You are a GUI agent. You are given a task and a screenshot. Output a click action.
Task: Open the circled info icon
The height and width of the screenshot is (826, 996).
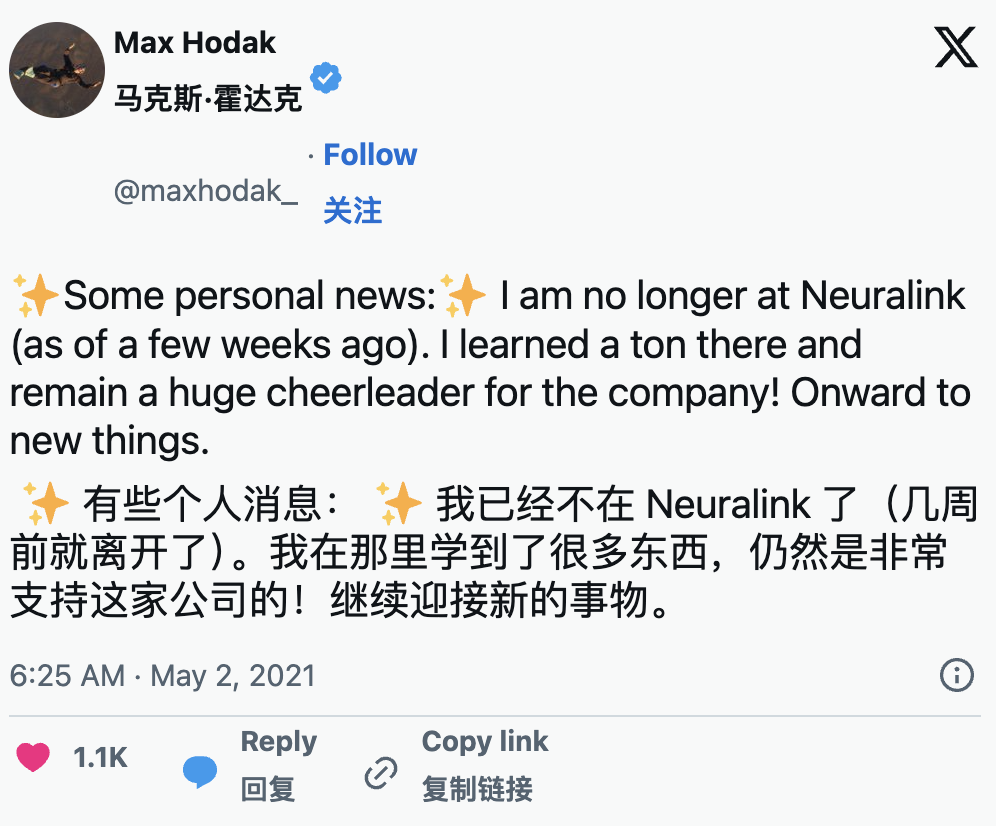[957, 675]
